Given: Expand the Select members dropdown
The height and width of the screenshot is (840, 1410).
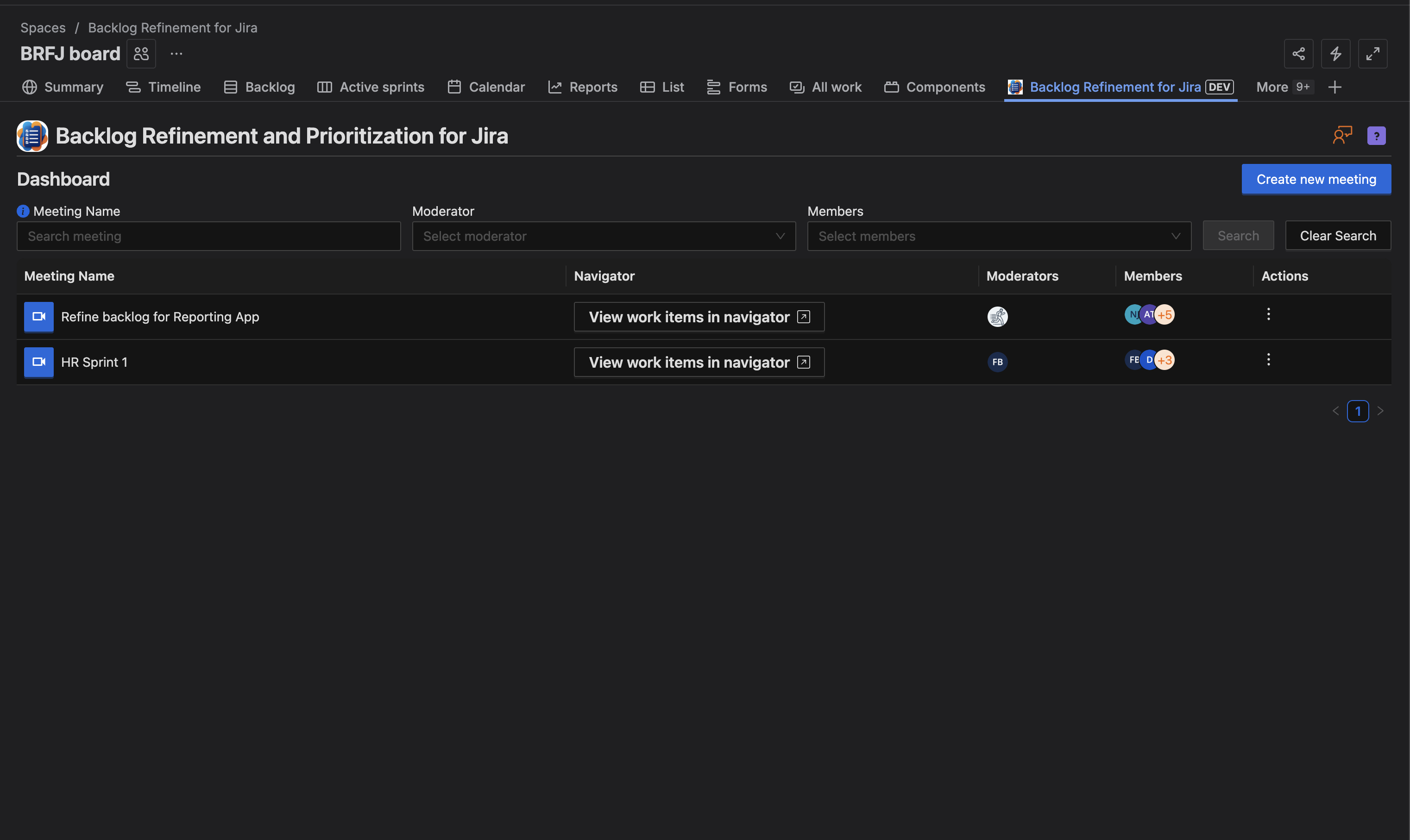Looking at the screenshot, I should coord(999,236).
